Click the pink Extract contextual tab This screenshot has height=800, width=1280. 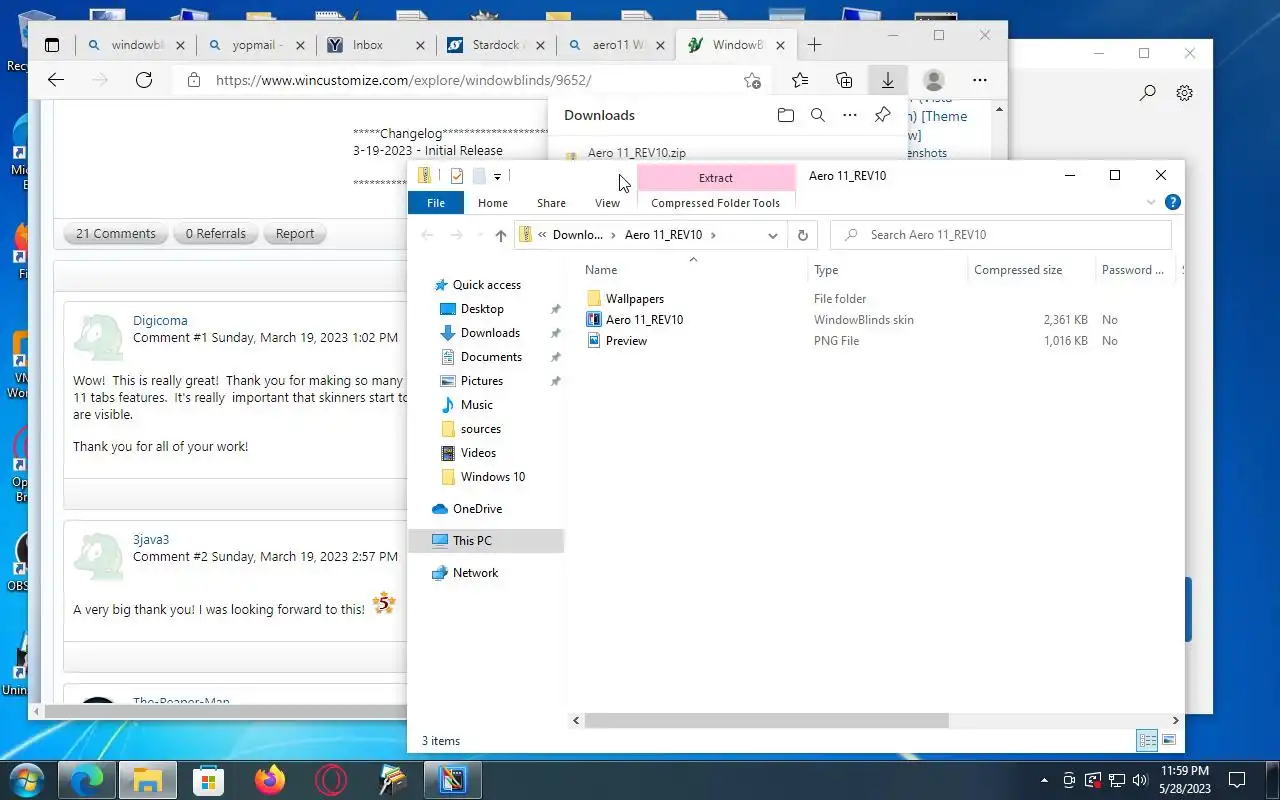pyautogui.click(x=715, y=177)
